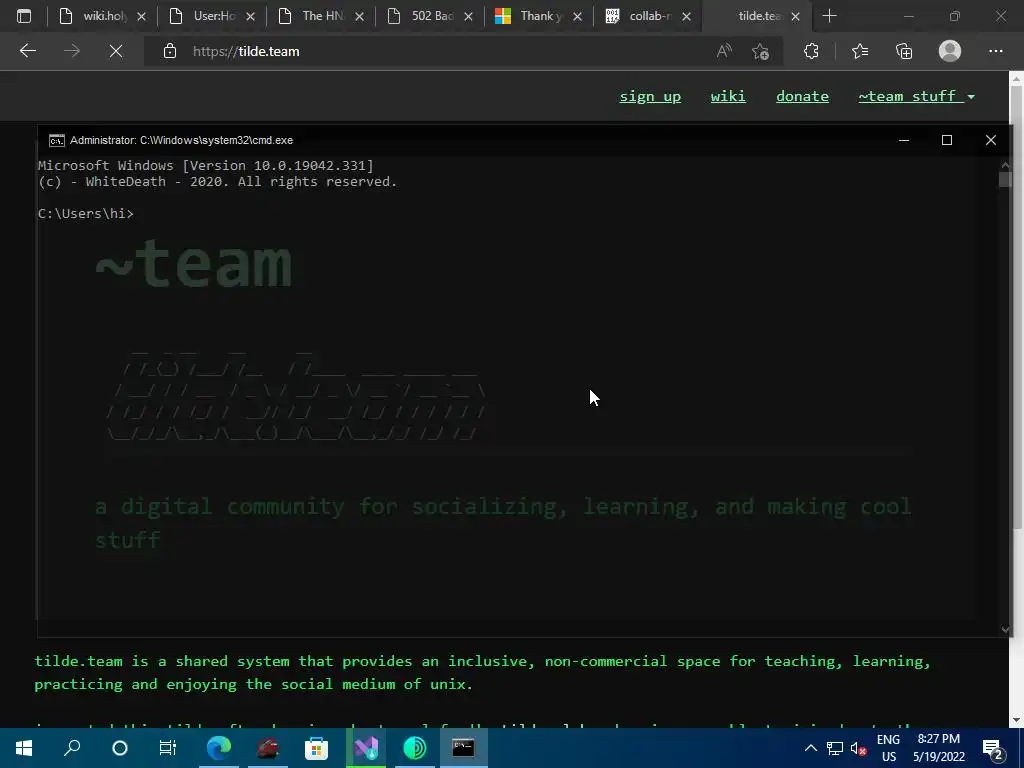
Task: Select the Command Prompt taskbar button
Action: 464,748
